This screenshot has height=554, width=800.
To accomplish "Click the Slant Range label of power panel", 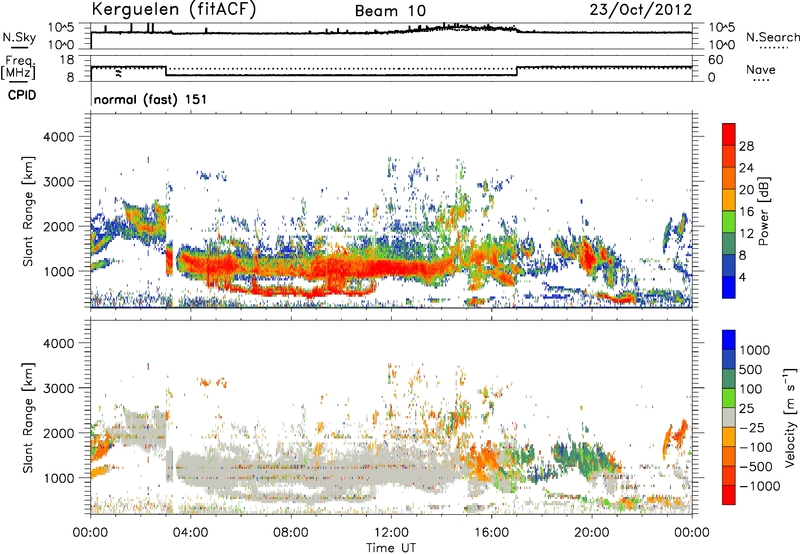I will pos(29,211).
